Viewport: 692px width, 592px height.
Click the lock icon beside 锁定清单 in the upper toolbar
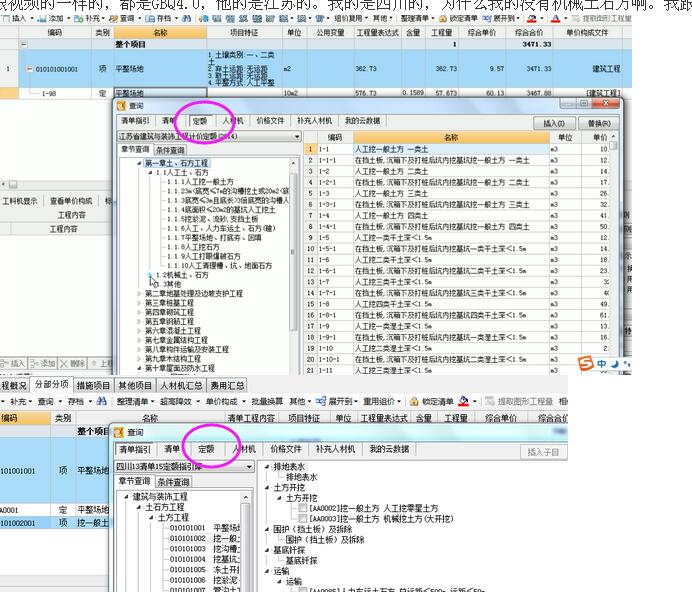point(443,19)
